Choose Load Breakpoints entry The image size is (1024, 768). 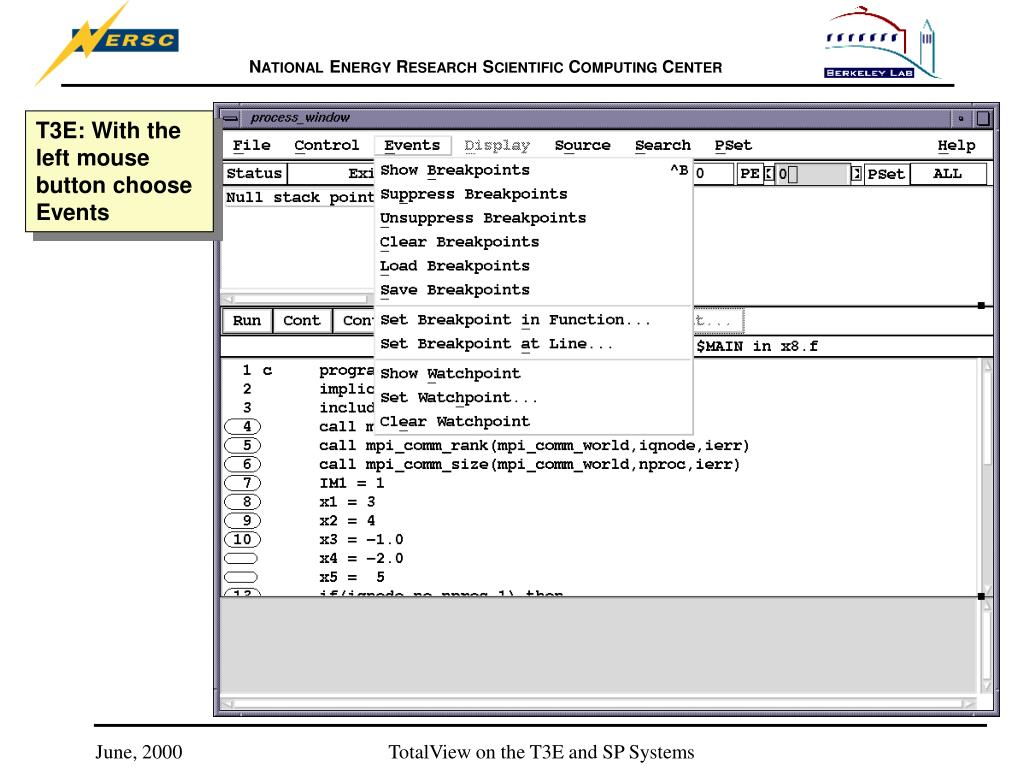point(534,266)
